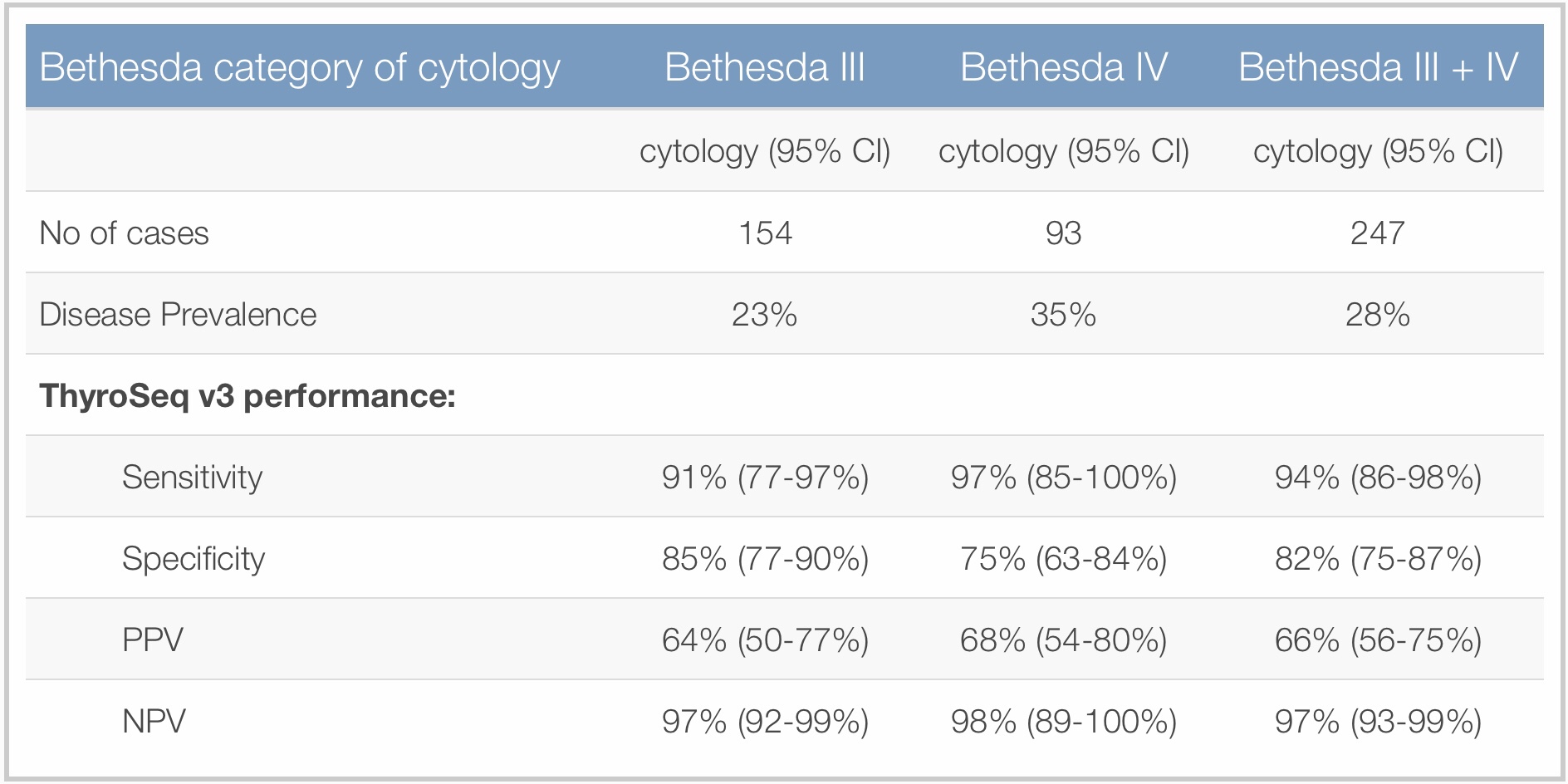1568x784 pixels.
Task: Select the NPV row label
Action: [x=154, y=722]
